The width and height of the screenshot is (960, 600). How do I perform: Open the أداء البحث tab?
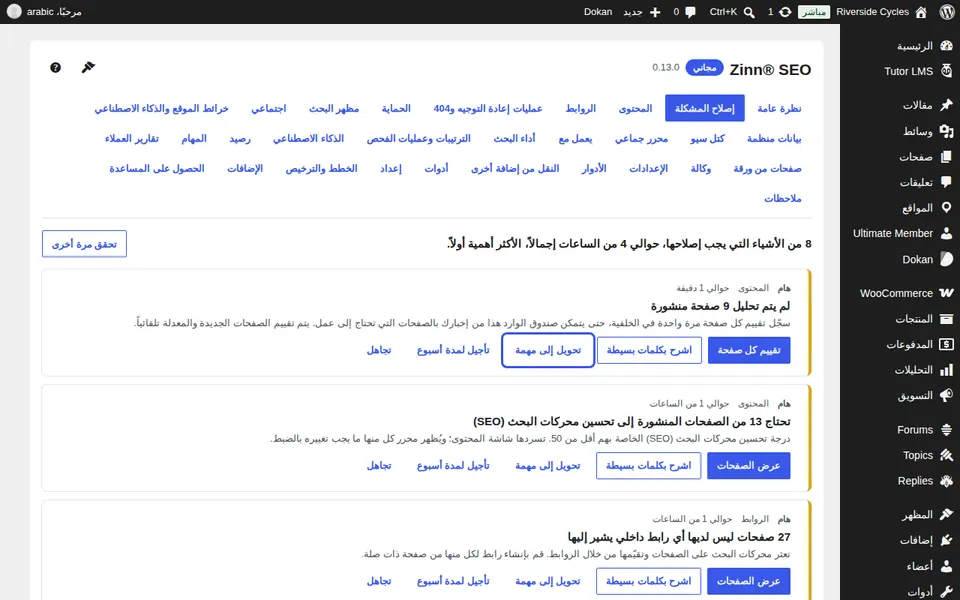click(x=514, y=138)
